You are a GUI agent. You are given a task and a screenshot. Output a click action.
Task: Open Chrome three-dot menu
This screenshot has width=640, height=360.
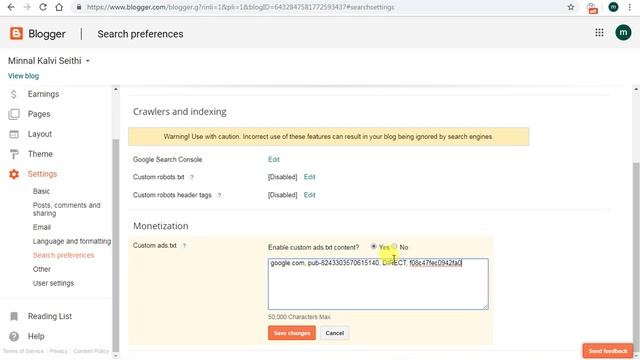click(630, 7)
